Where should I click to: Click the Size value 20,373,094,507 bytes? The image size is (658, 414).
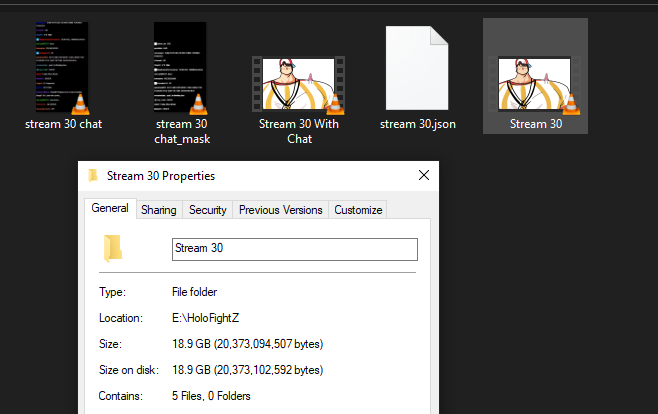(x=248, y=344)
